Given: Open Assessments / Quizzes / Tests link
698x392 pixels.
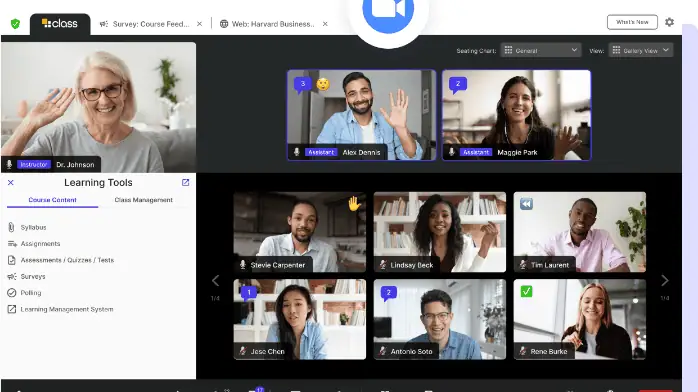Looking at the screenshot, I should click(67, 260).
